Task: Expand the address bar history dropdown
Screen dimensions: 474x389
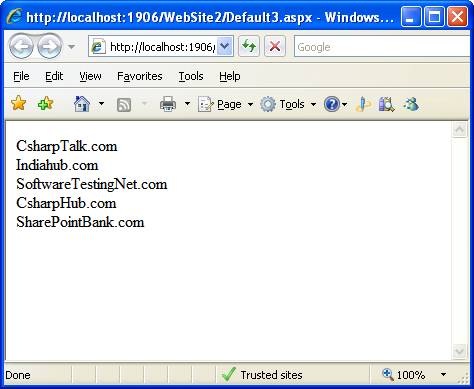Action: point(225,46)
